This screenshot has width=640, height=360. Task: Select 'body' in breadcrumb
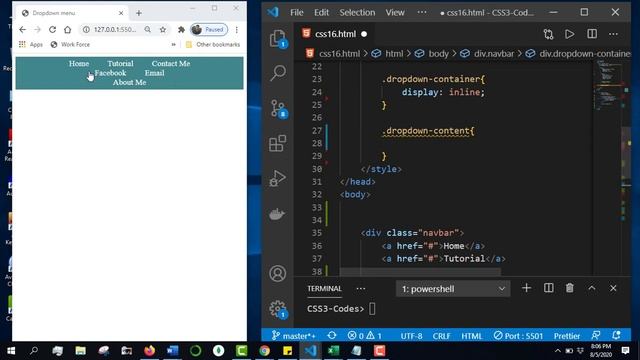pos(438,53)
